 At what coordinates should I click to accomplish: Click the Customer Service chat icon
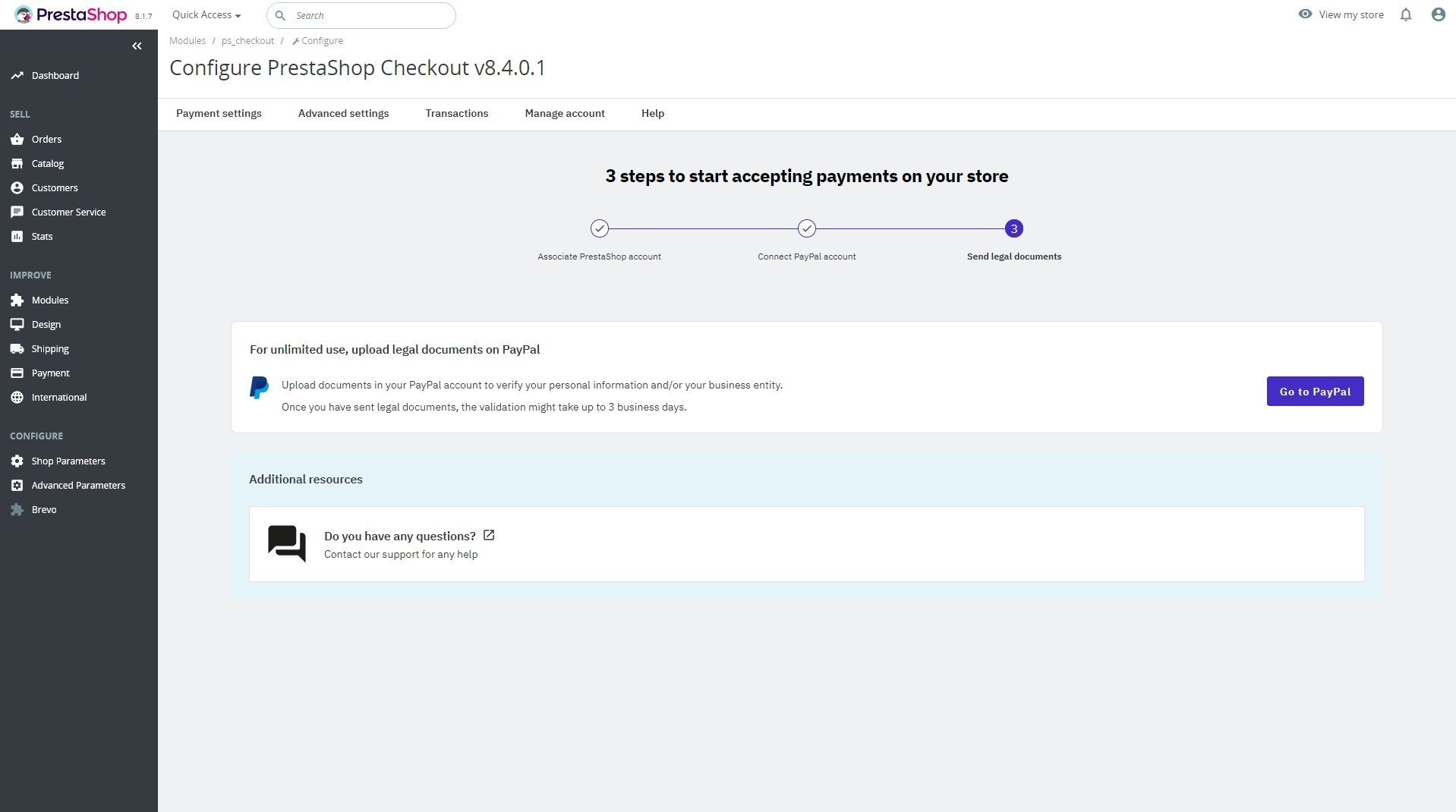click(17, 212)
